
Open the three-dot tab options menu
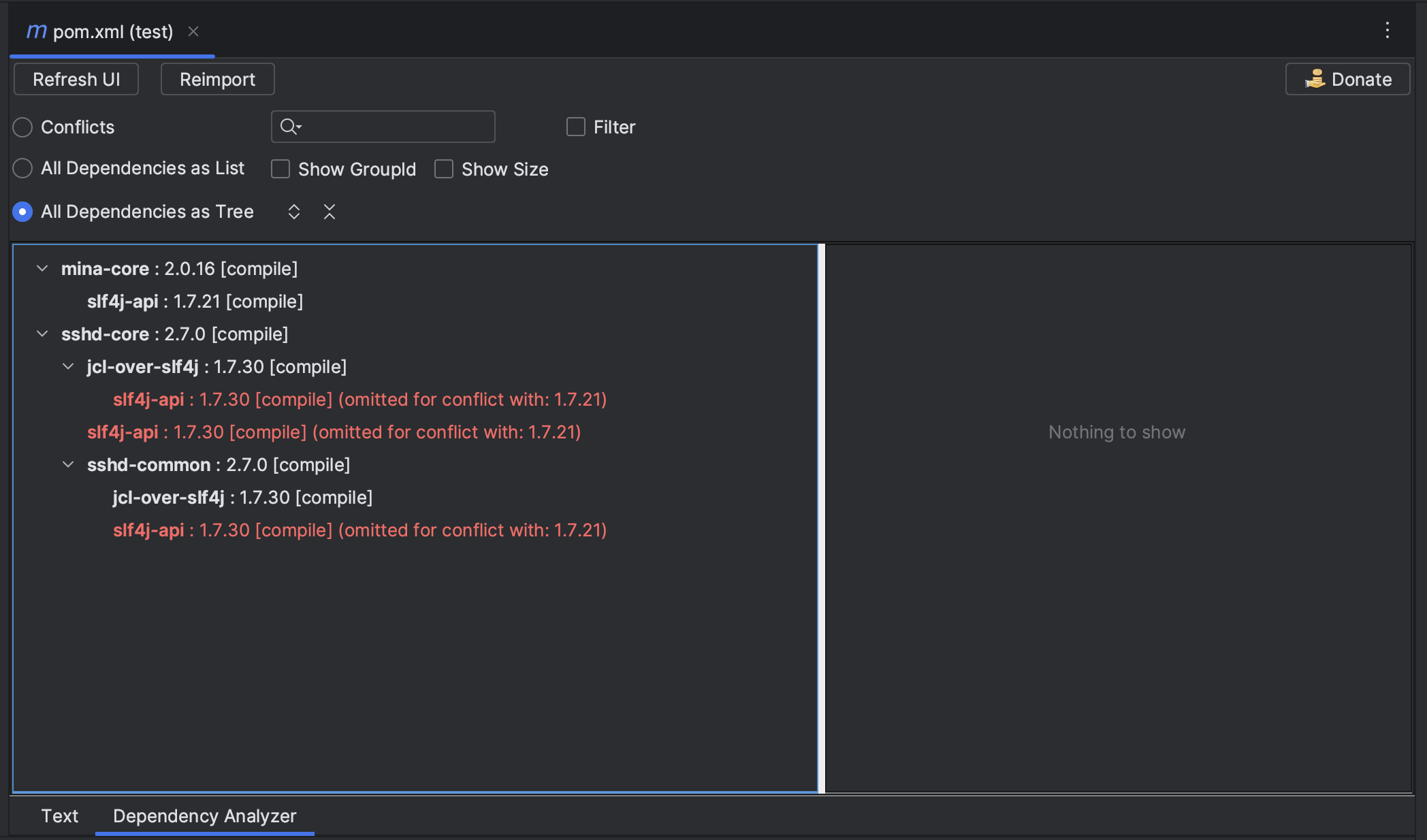pos(1387,31)
